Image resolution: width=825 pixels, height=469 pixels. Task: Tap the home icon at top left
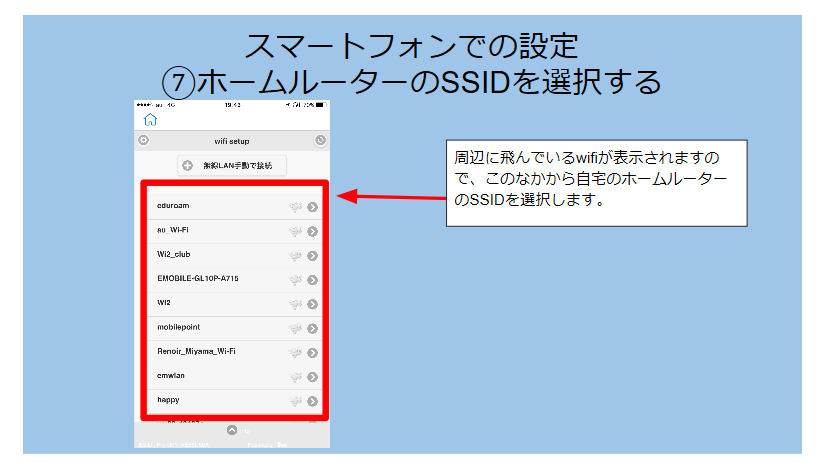click(150, 119)
